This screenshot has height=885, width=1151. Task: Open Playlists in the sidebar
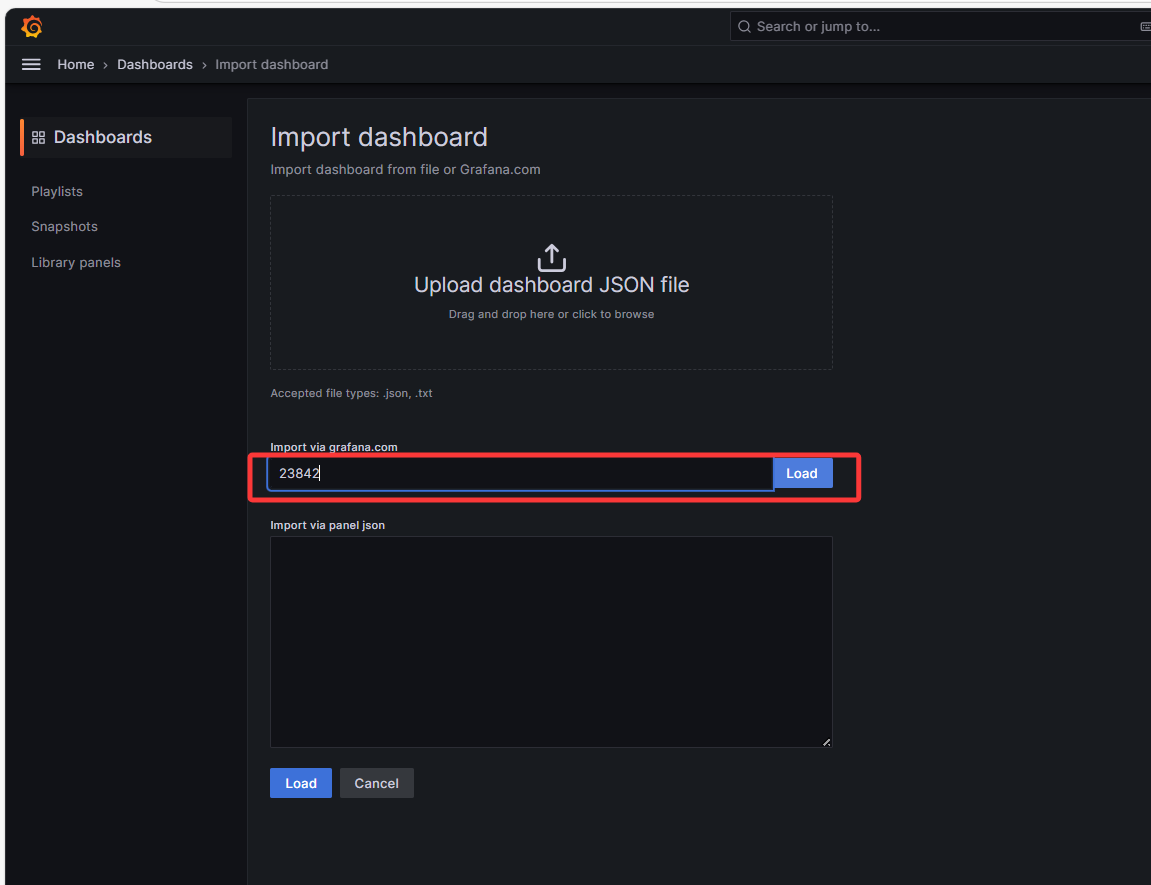pos(57,191)
